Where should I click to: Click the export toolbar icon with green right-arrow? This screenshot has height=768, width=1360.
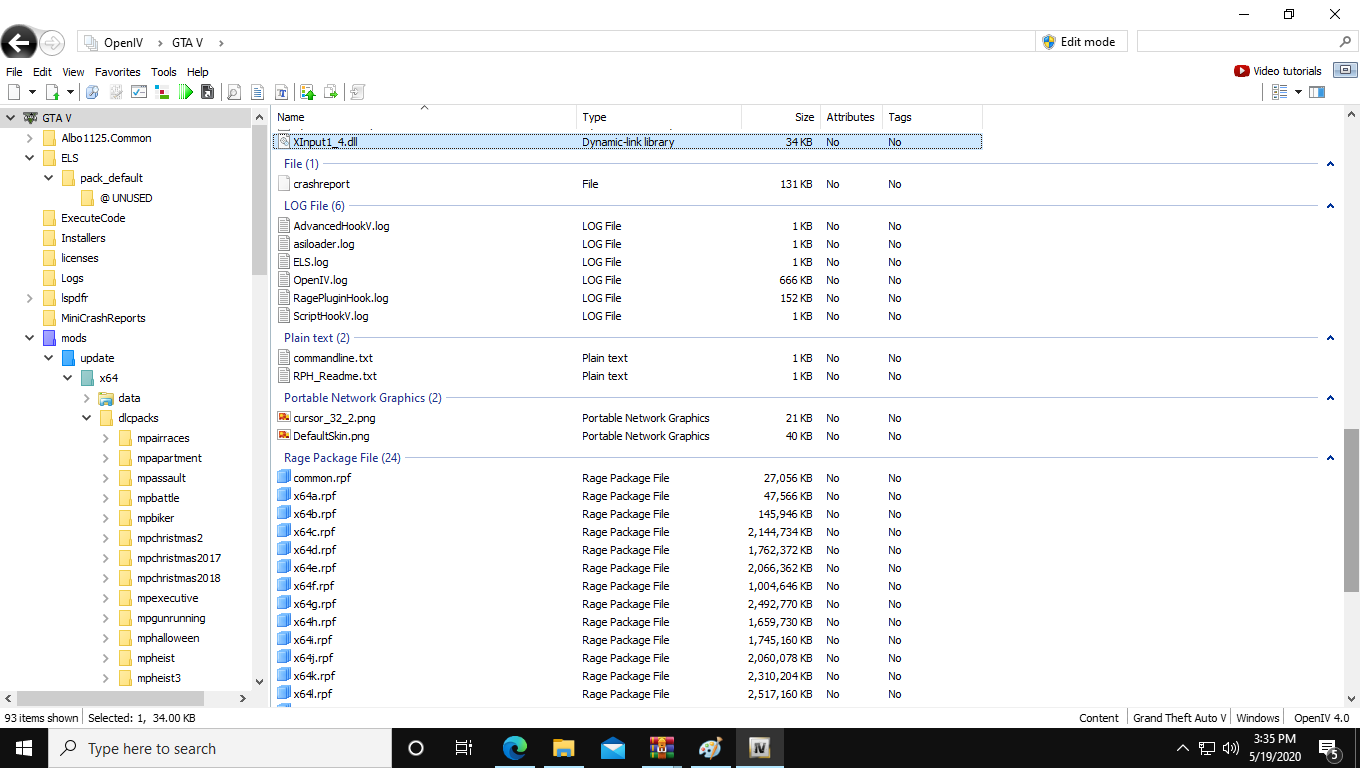[331, 92]
